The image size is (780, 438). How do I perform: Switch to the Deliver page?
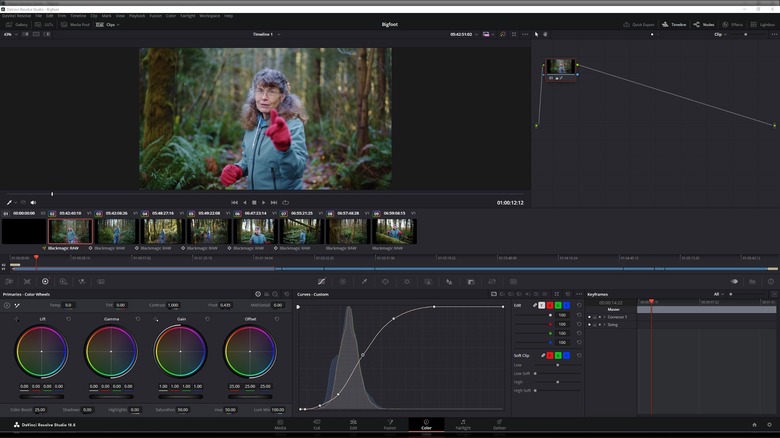point(499,425)
